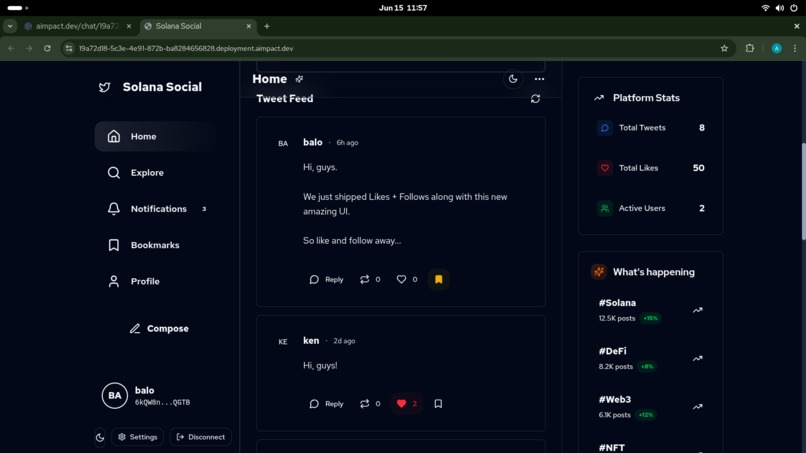Click the BA avatar on balo's tweet
Image resolution: width=806 pixels, height=453 pixels.
(283, 143)
